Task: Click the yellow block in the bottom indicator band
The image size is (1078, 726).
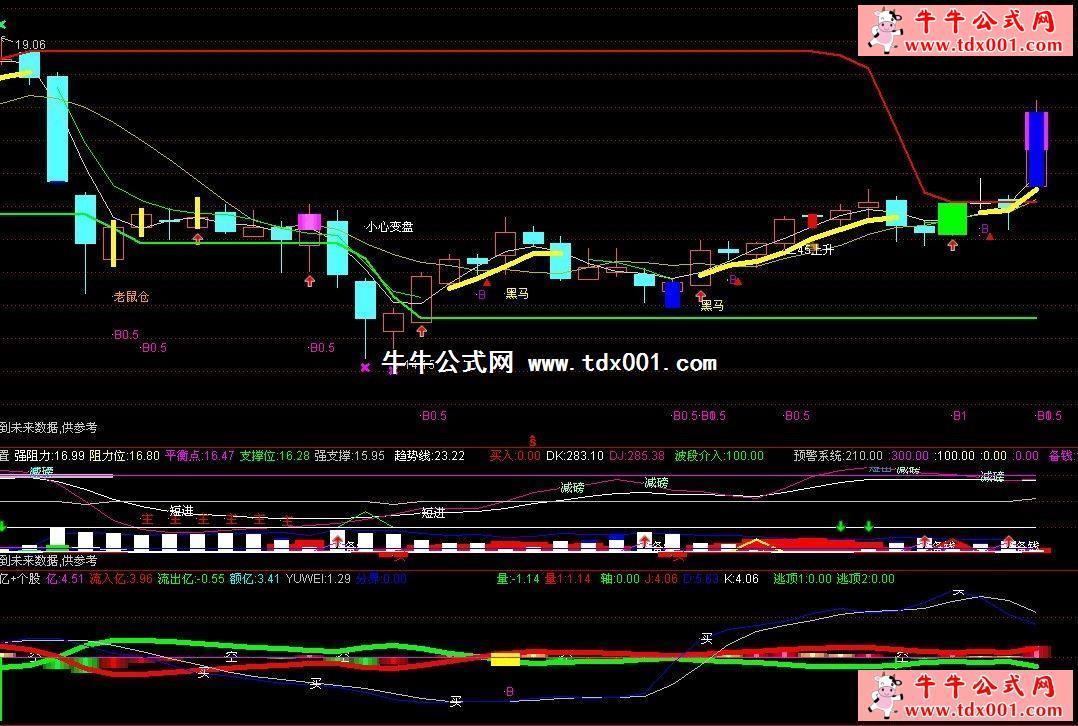Action: 505,660
